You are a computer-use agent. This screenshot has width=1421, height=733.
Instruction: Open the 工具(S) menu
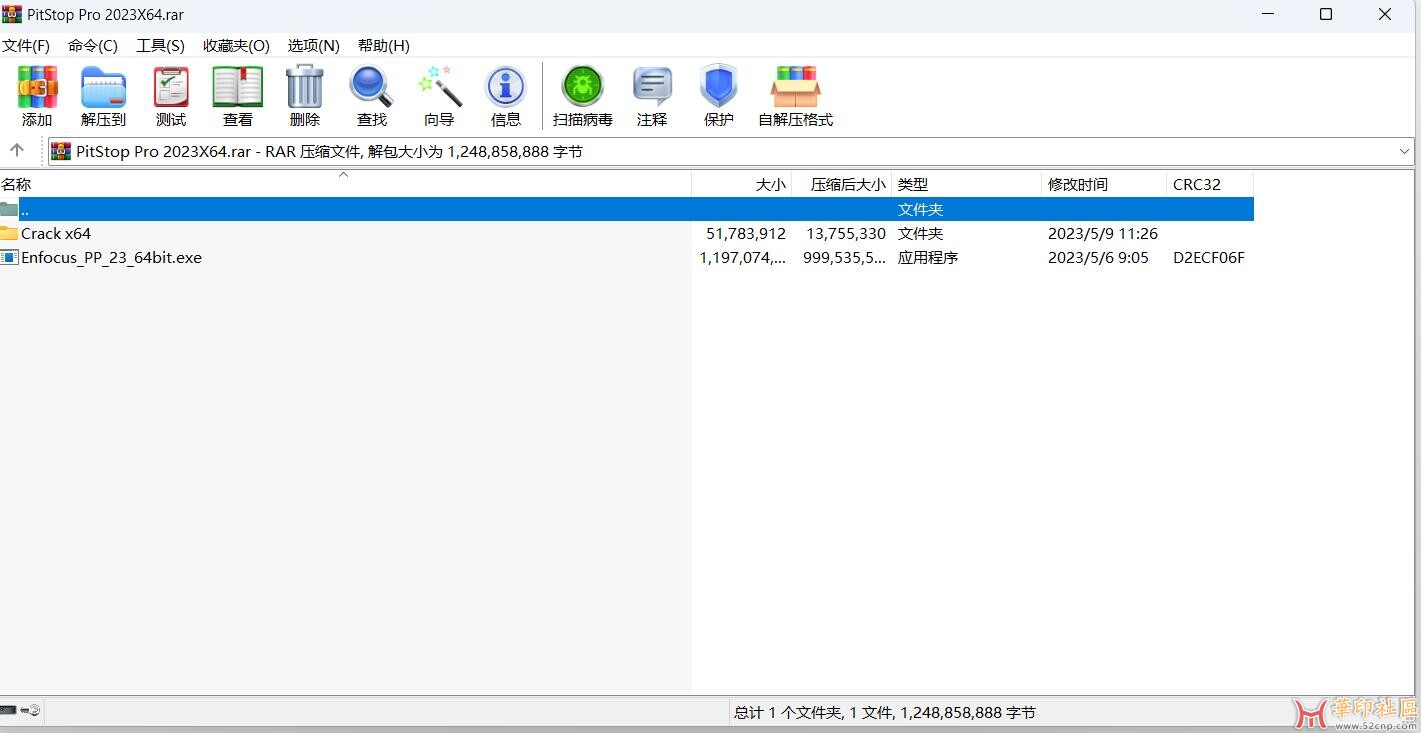(161, 46)
